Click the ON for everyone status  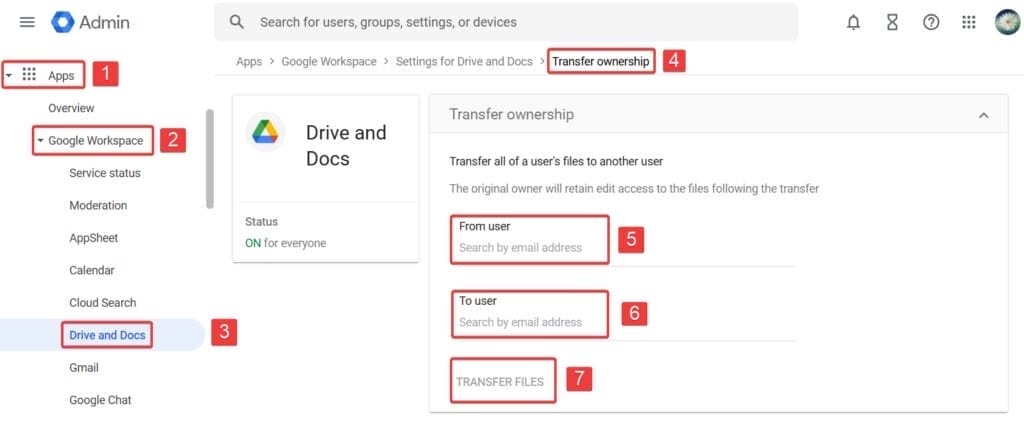tap(285, 243)
